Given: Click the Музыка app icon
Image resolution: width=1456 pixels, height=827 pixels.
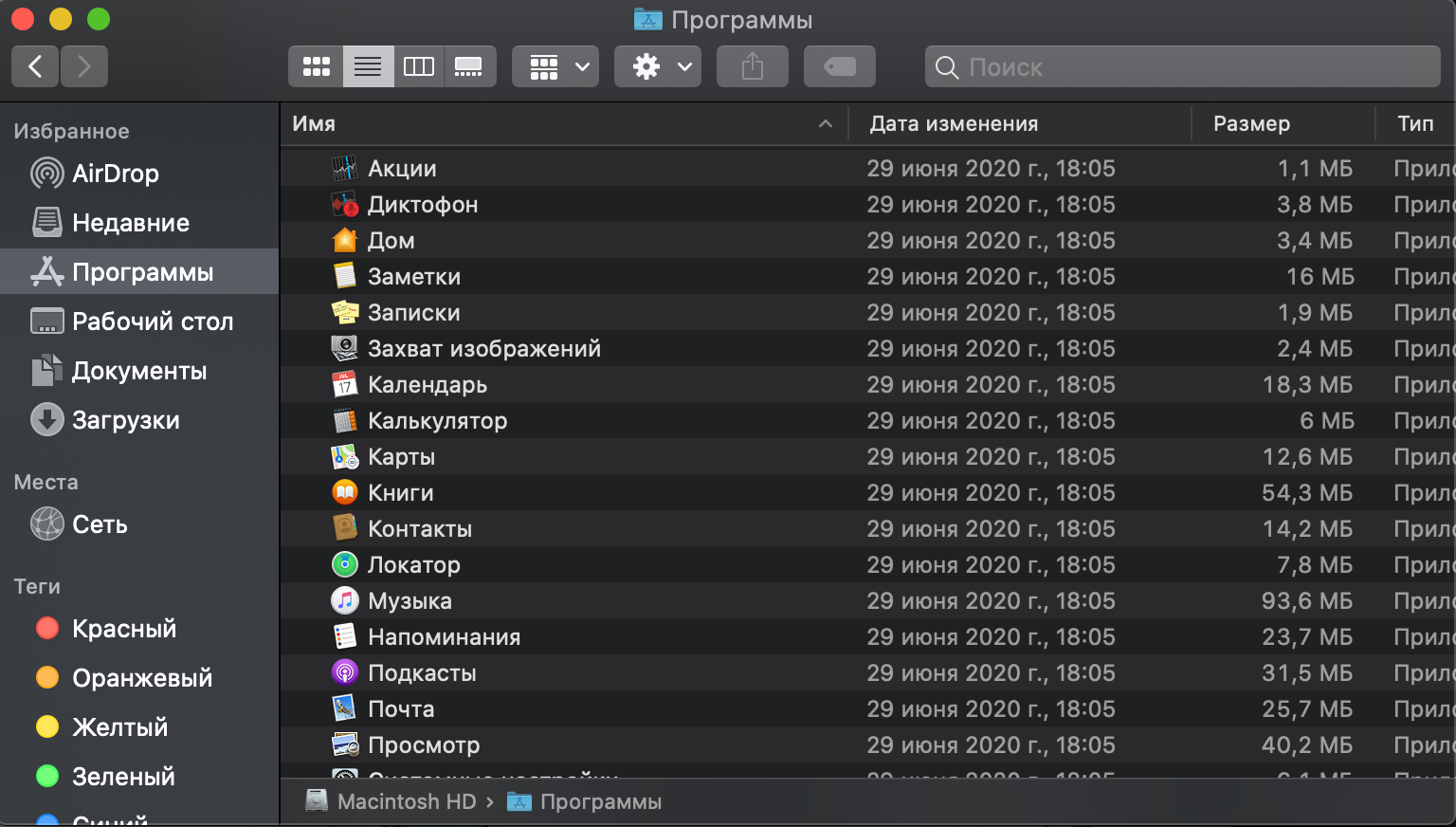Looking at the screenshot, I should pos(344,601).
